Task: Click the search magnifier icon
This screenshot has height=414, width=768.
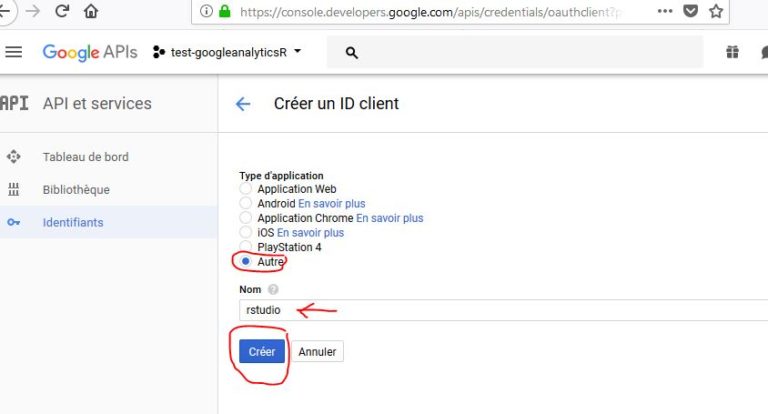Action: [x=352, y=52]
